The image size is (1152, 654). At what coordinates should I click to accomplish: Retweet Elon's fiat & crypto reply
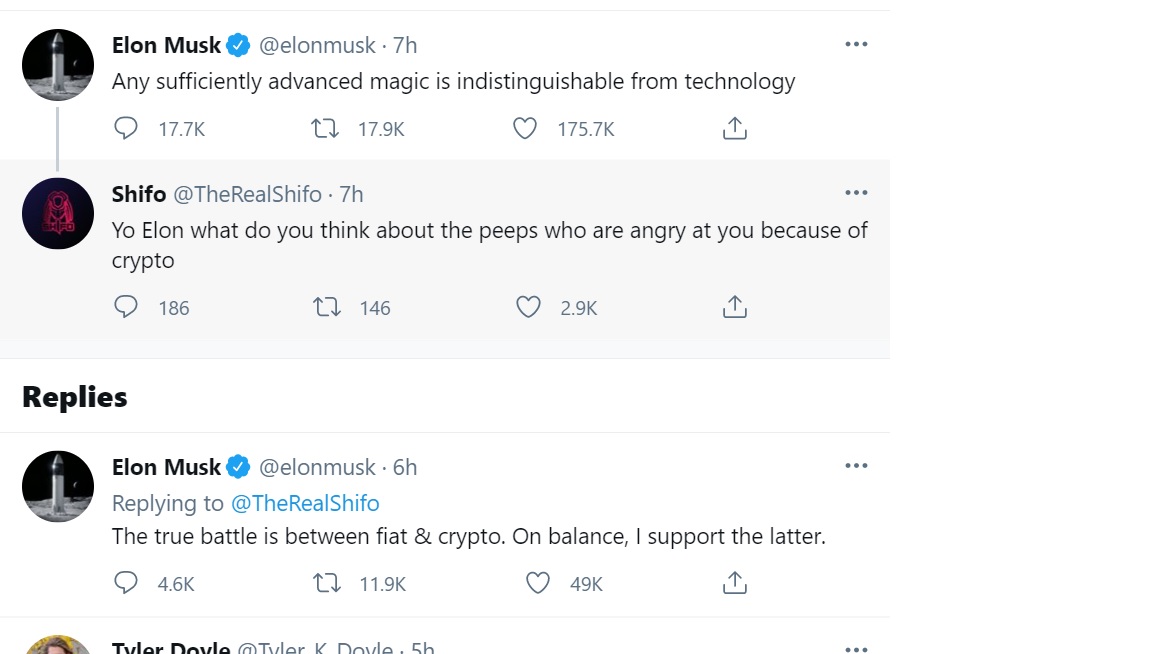pos(327,583)
